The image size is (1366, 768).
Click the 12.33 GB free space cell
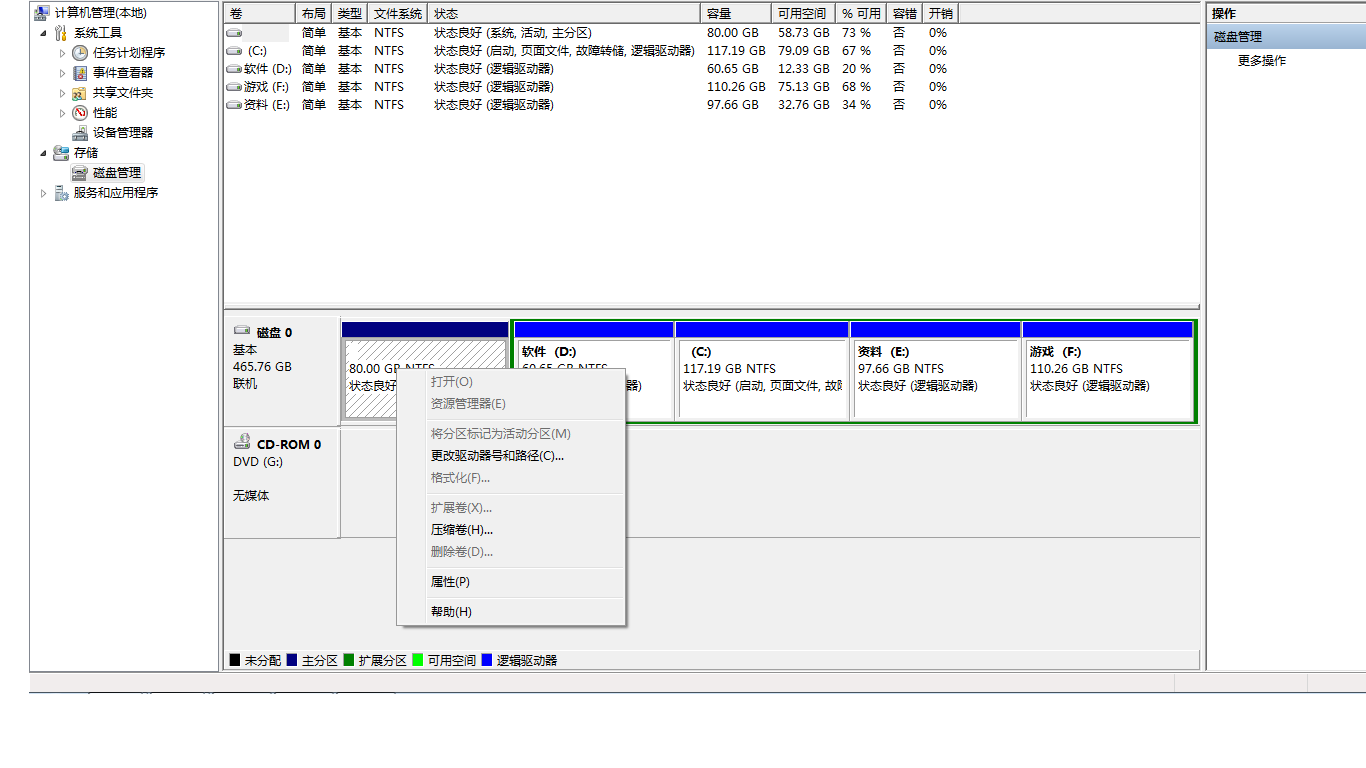(804, 69)
